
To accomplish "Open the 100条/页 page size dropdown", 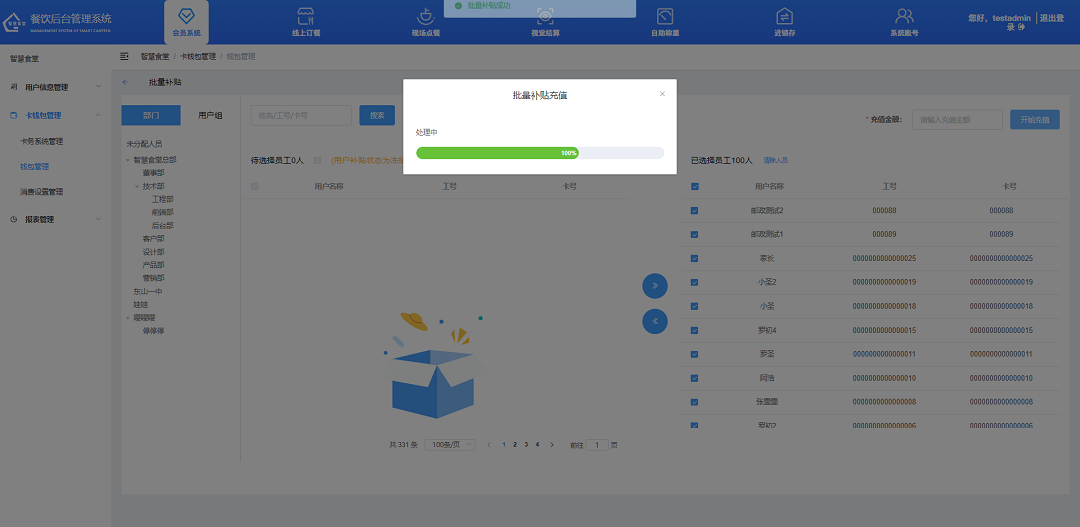I will 450,444.
